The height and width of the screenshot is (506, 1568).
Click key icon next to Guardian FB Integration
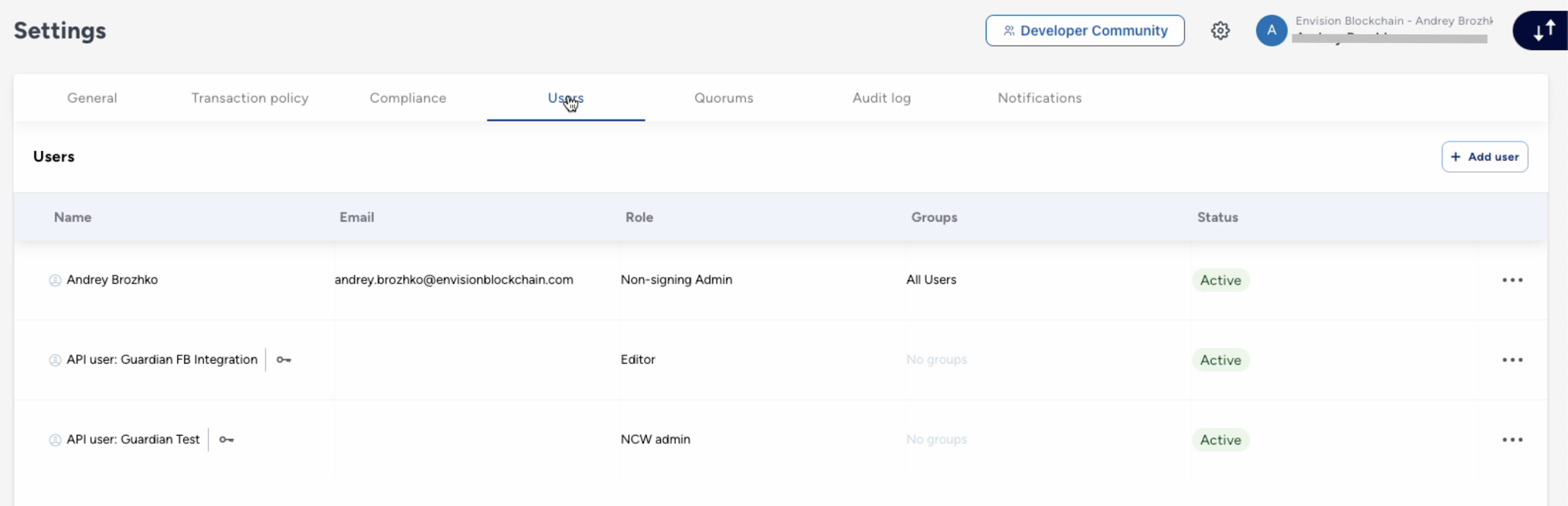[x=284, y=360]
